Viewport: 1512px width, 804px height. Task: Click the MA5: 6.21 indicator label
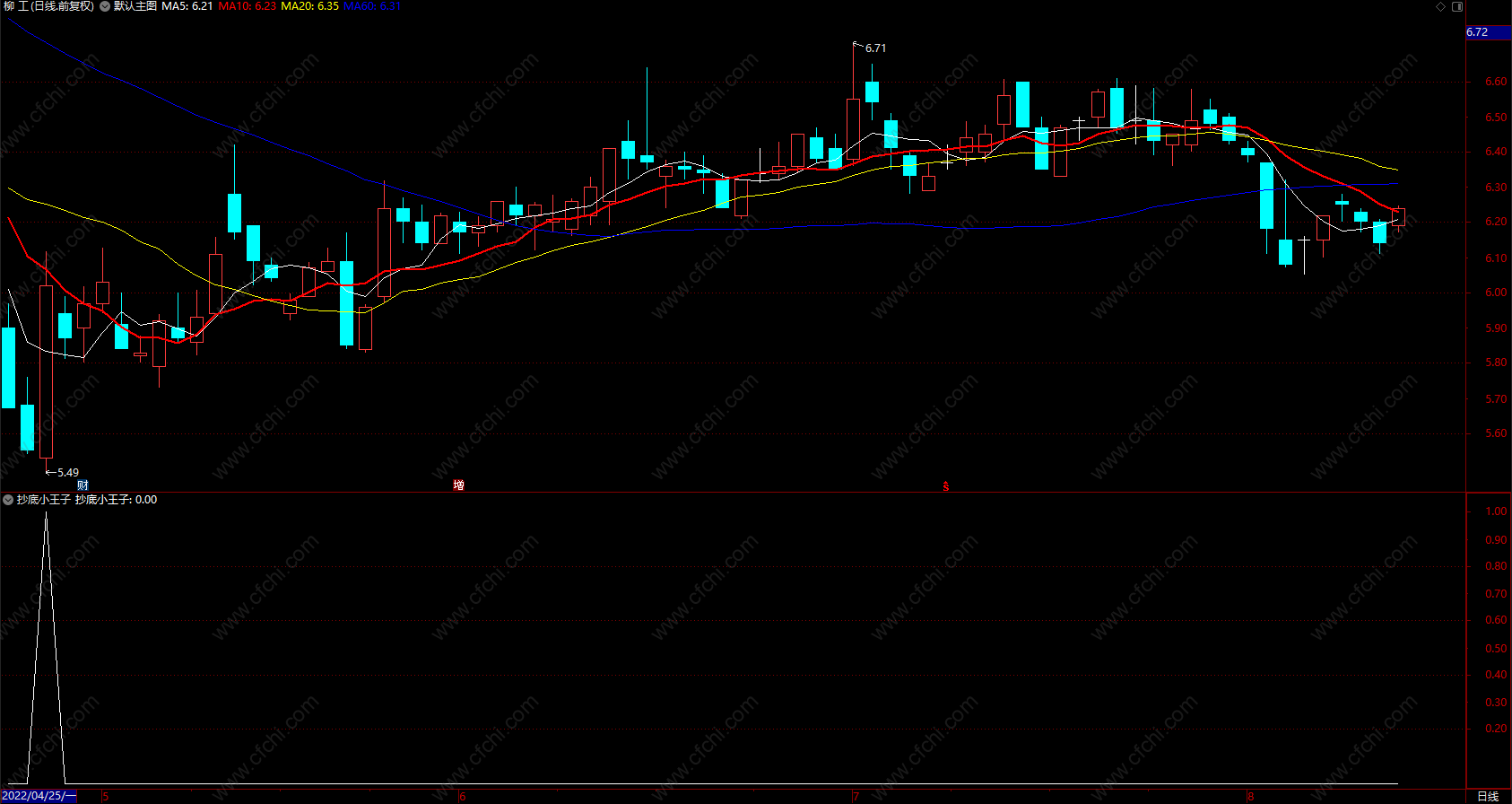(187, 6)
